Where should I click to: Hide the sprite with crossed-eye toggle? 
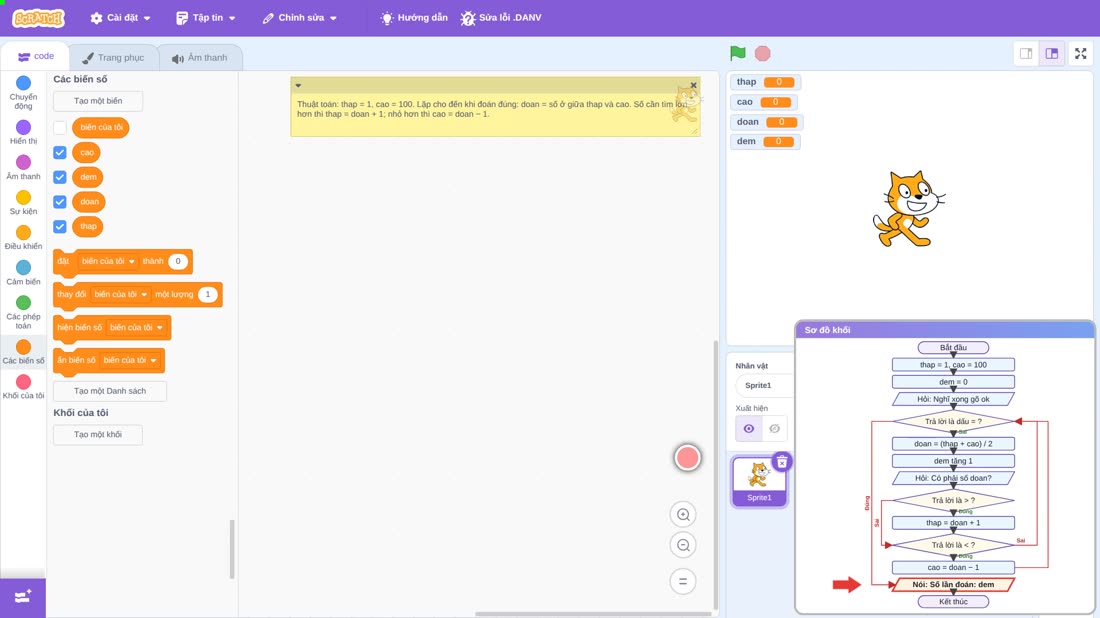click(774, 429)
